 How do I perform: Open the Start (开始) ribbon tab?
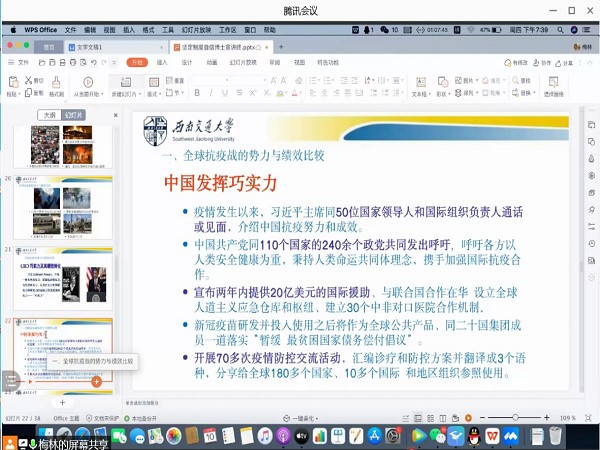pyautogui.click(x=137, y=62)
